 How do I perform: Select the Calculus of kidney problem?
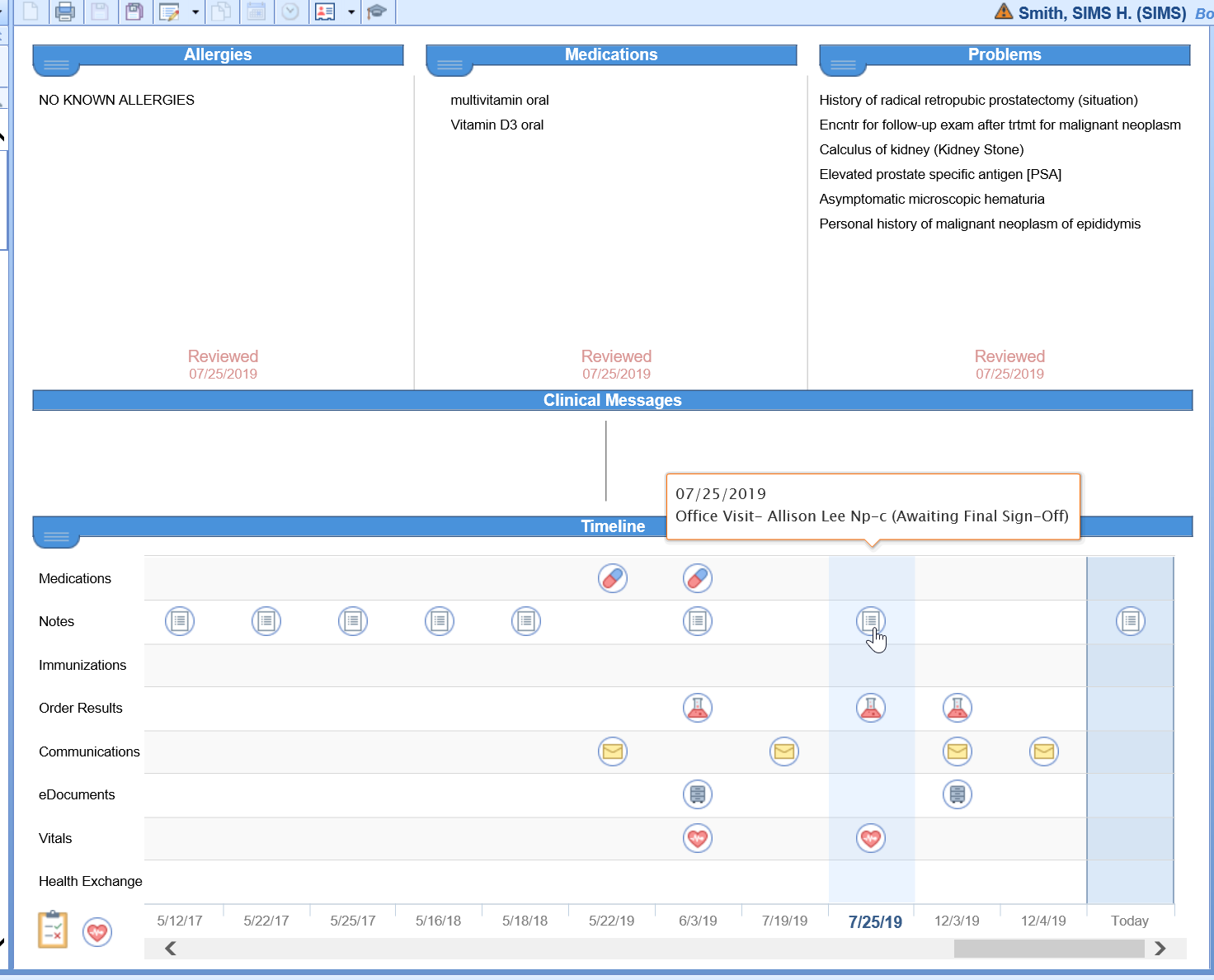pos(921,149)
